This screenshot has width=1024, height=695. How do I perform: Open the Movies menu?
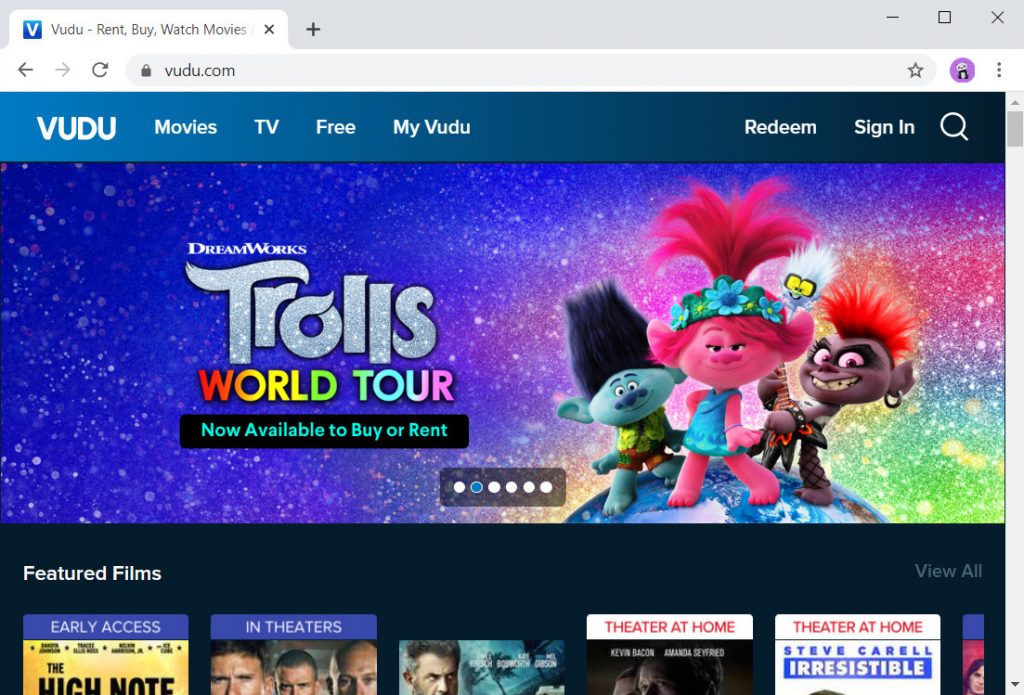(x=185, y=127)
